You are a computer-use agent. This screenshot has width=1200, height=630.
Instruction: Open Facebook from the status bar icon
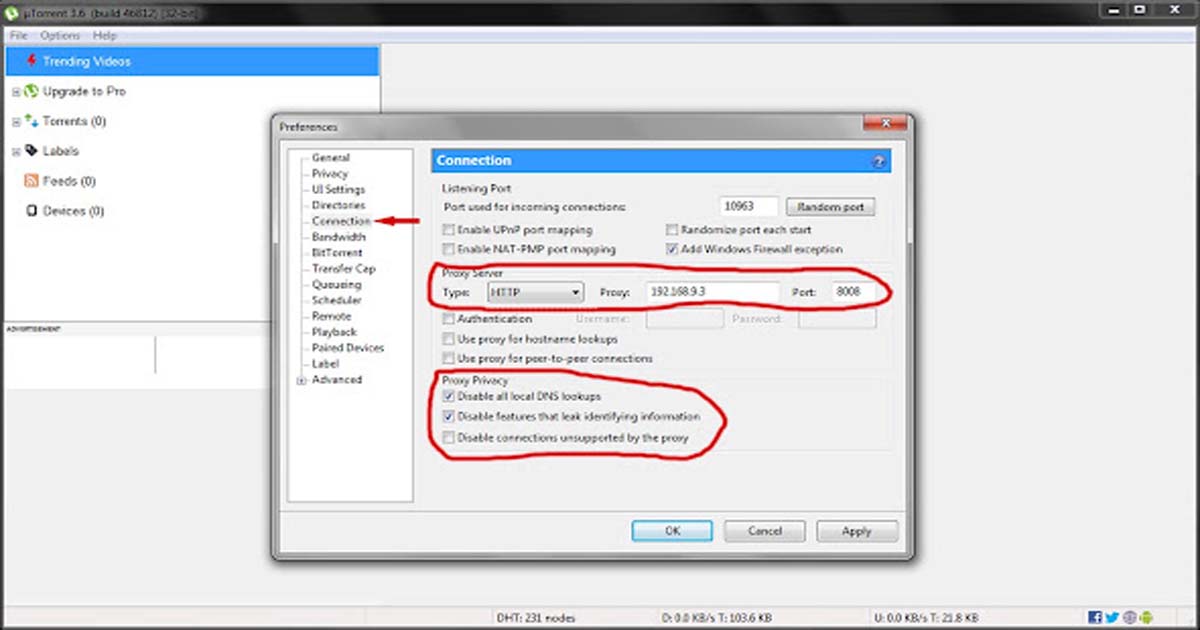click(x=1095, y=617)
